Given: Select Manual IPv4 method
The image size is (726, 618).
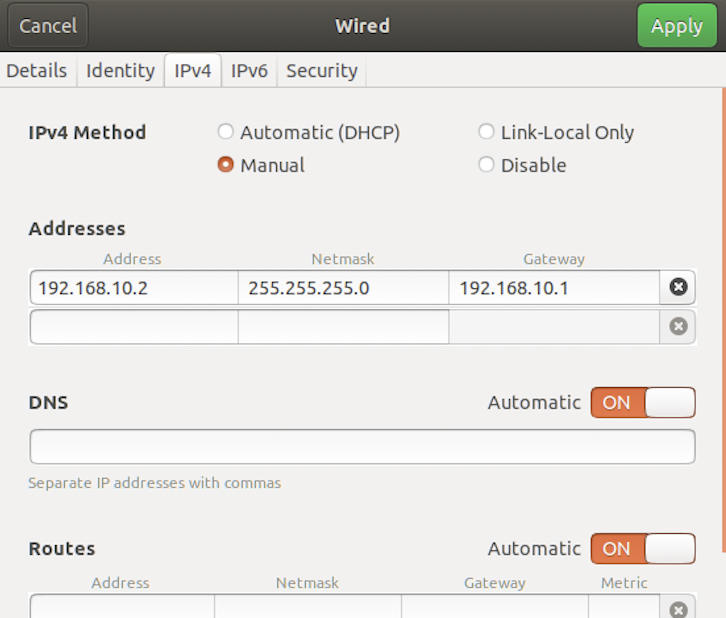Looking at the screenshot, I should coord(225,165).
